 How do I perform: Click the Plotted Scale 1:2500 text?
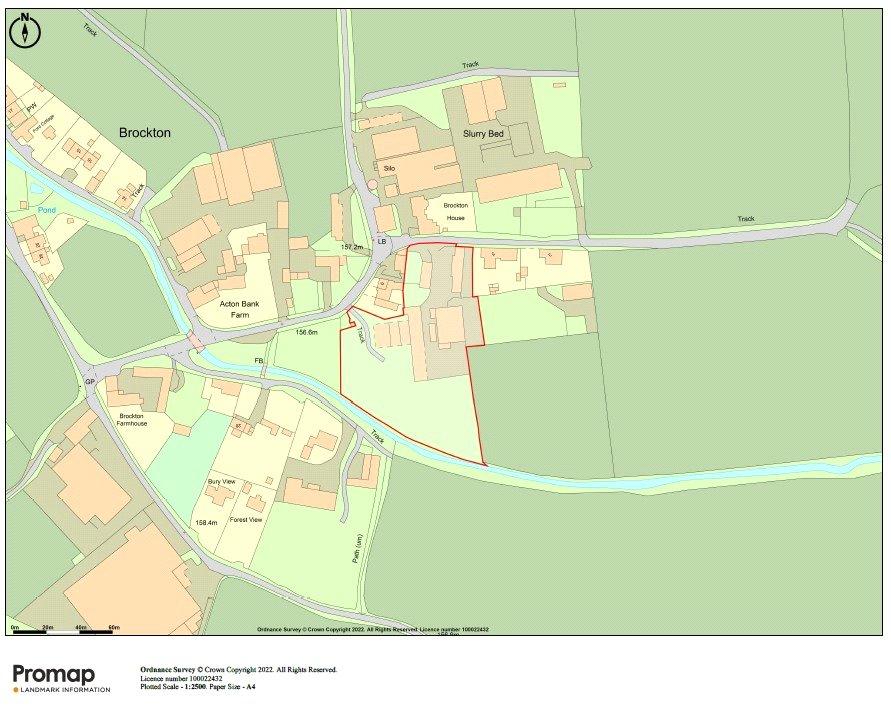pos(197,687)
